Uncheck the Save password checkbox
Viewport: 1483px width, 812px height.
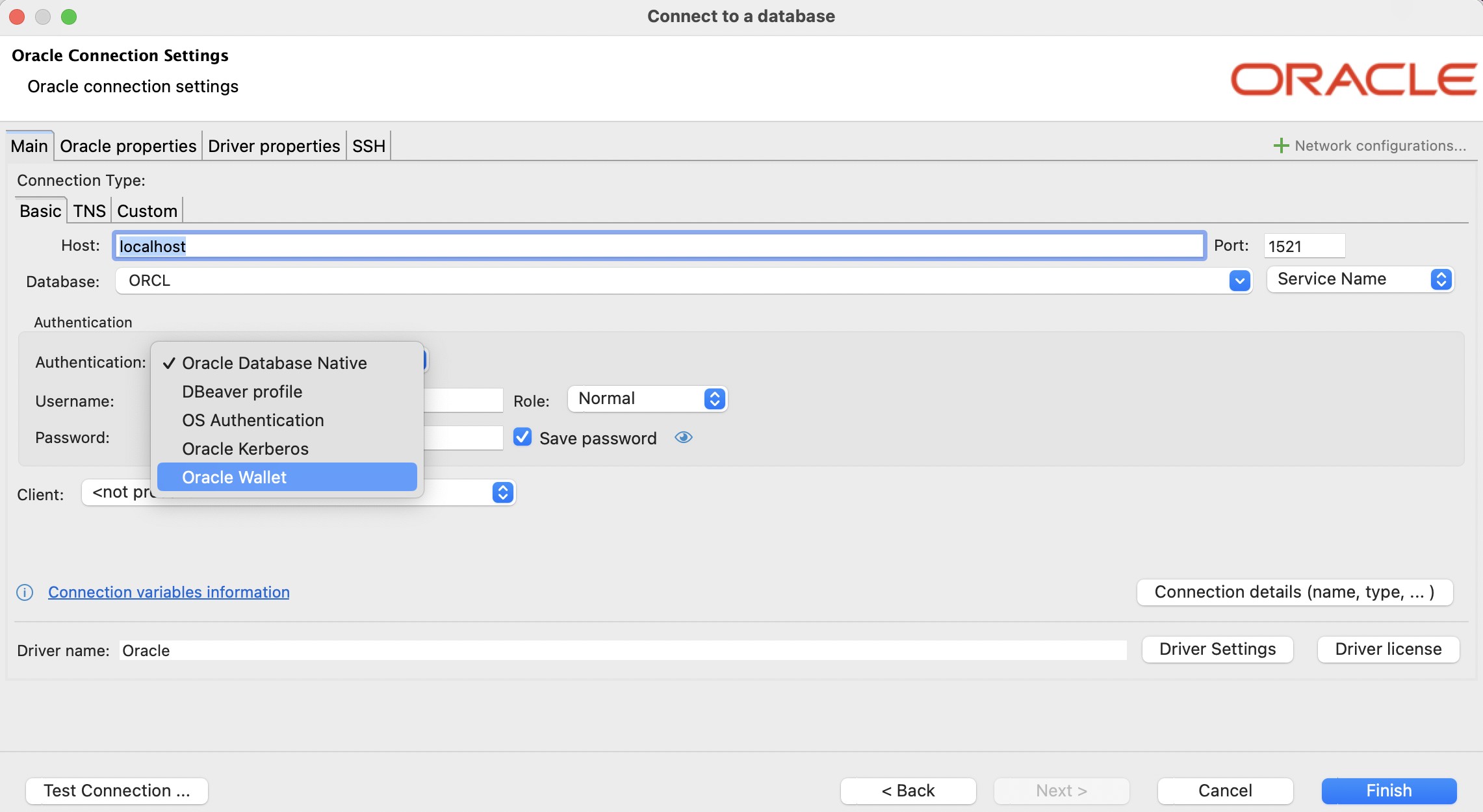click(522, 437)
